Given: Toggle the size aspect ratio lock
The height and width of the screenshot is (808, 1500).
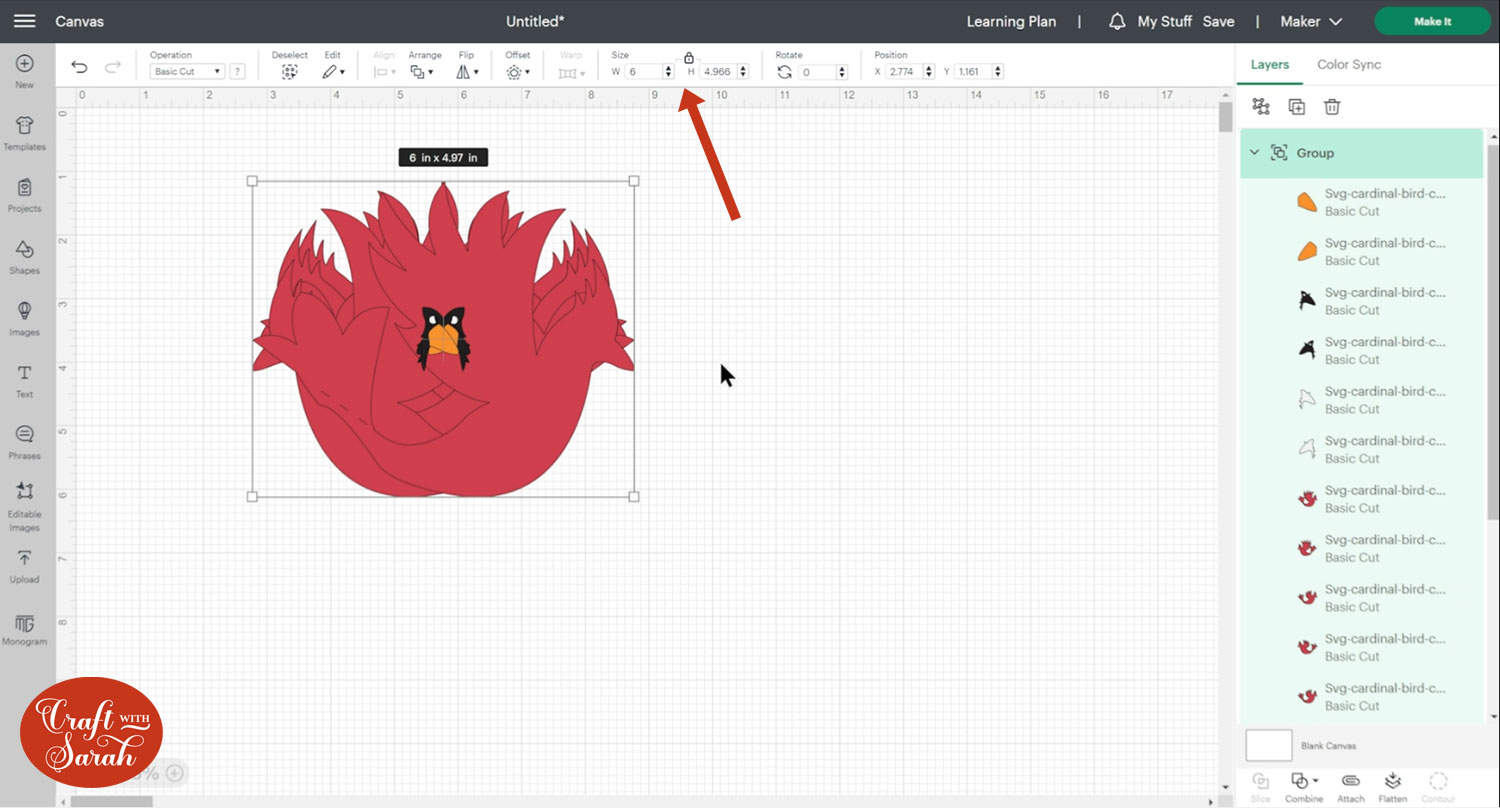Looking at the screenshot, I should point(688,58).
